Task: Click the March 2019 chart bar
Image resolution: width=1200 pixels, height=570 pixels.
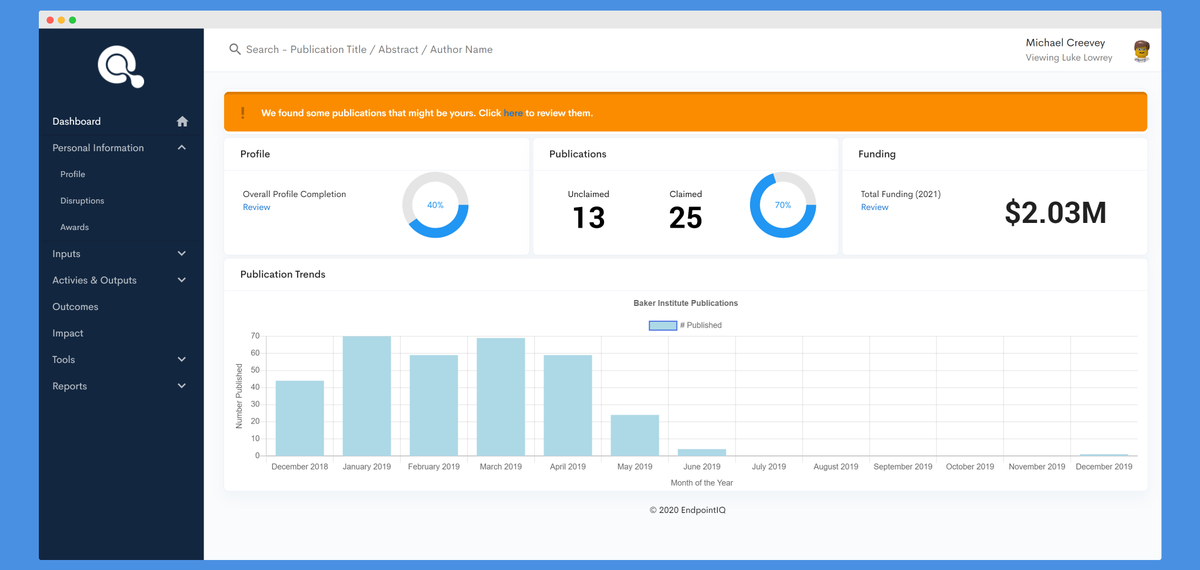Action: (x=501, y=397)
